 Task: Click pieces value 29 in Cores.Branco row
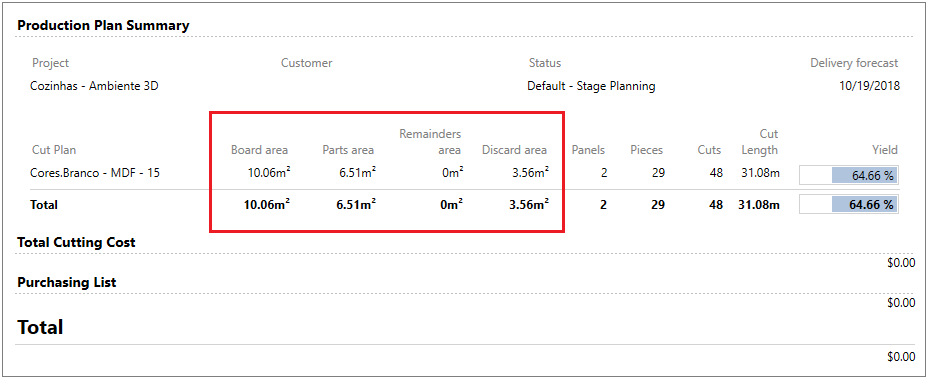coord(658,174)
